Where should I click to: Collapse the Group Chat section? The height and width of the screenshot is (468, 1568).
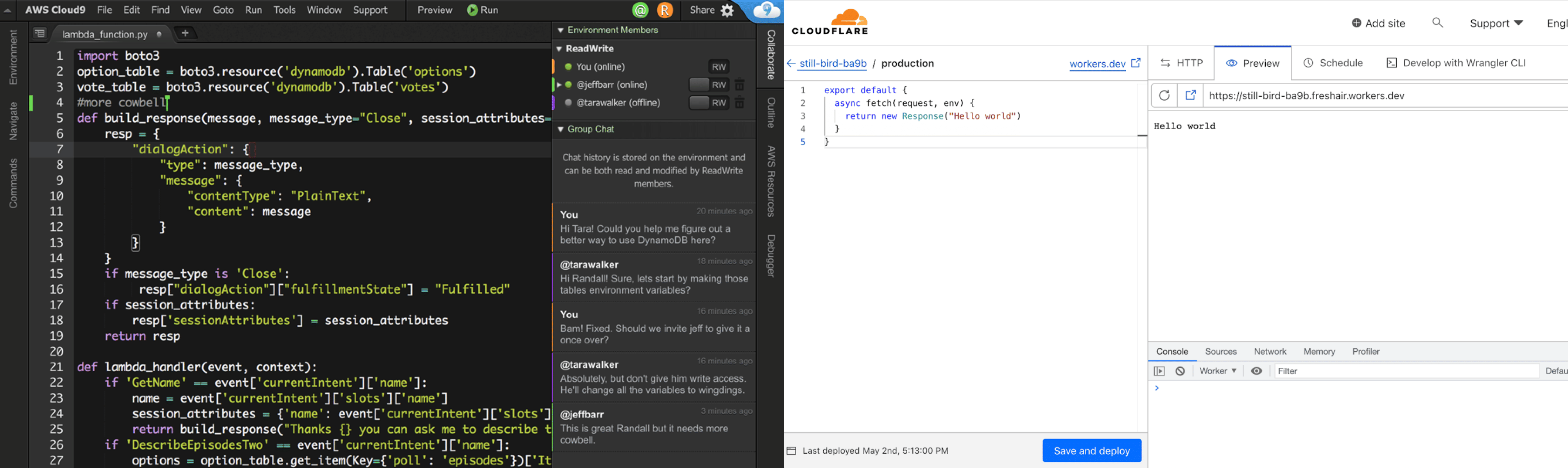pyautogui.click(x=560, y=129)
